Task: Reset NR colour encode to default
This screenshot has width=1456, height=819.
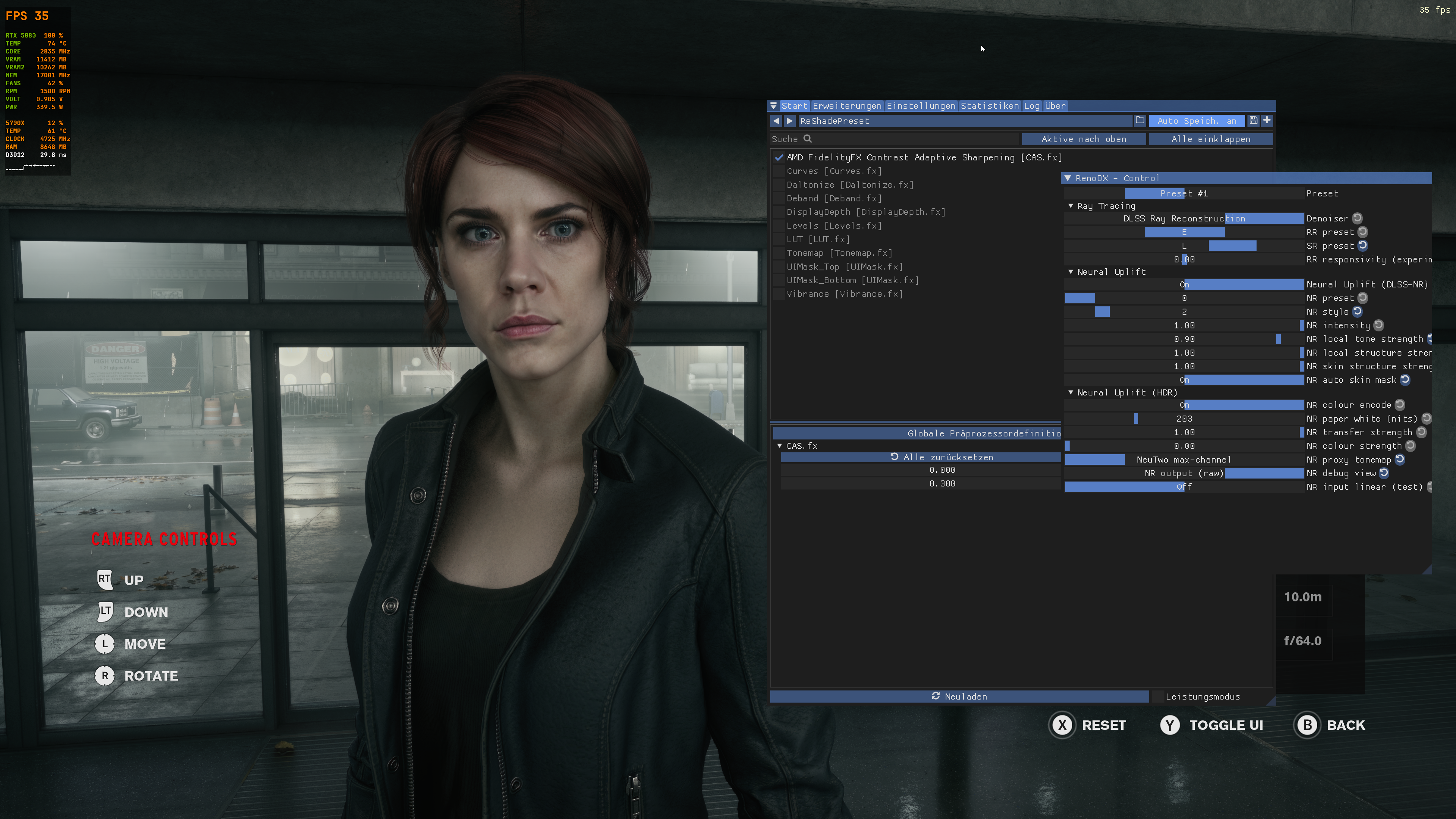Action: coord(1400,405)
